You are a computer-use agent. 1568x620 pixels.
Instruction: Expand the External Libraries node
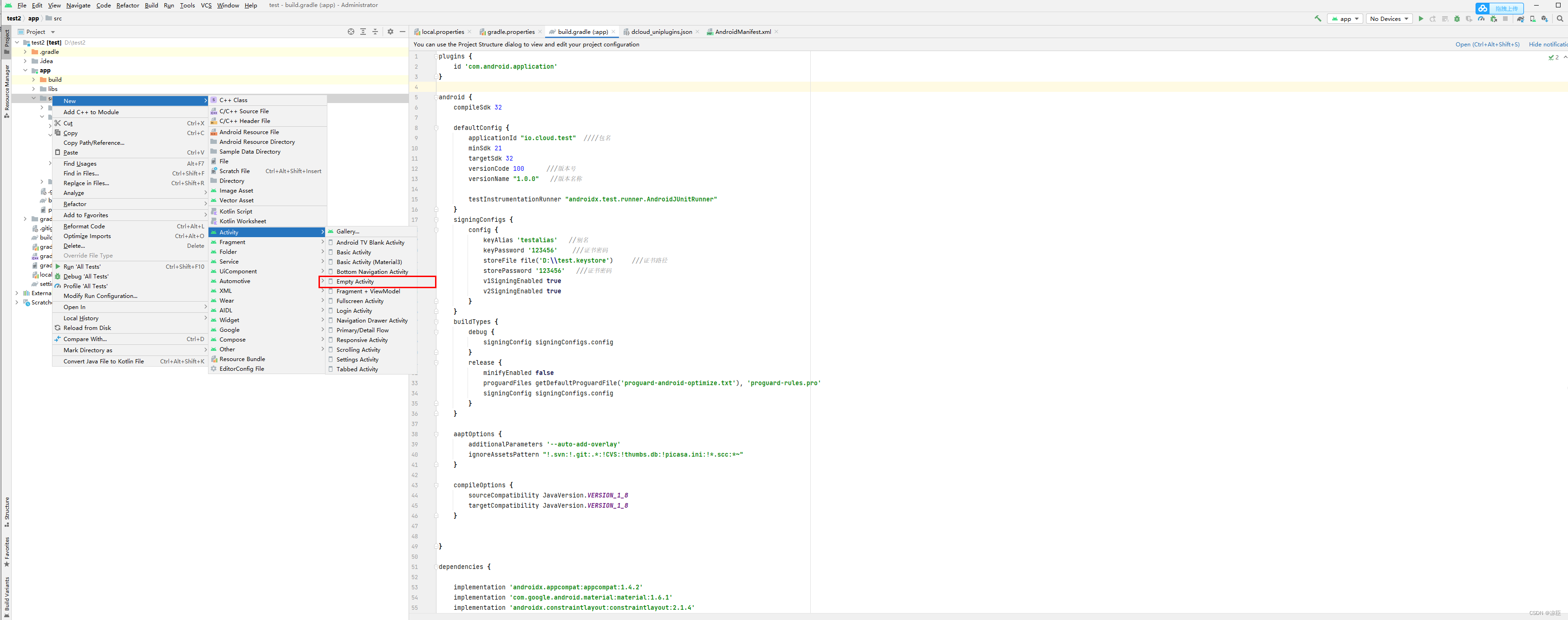pos(17,293)
